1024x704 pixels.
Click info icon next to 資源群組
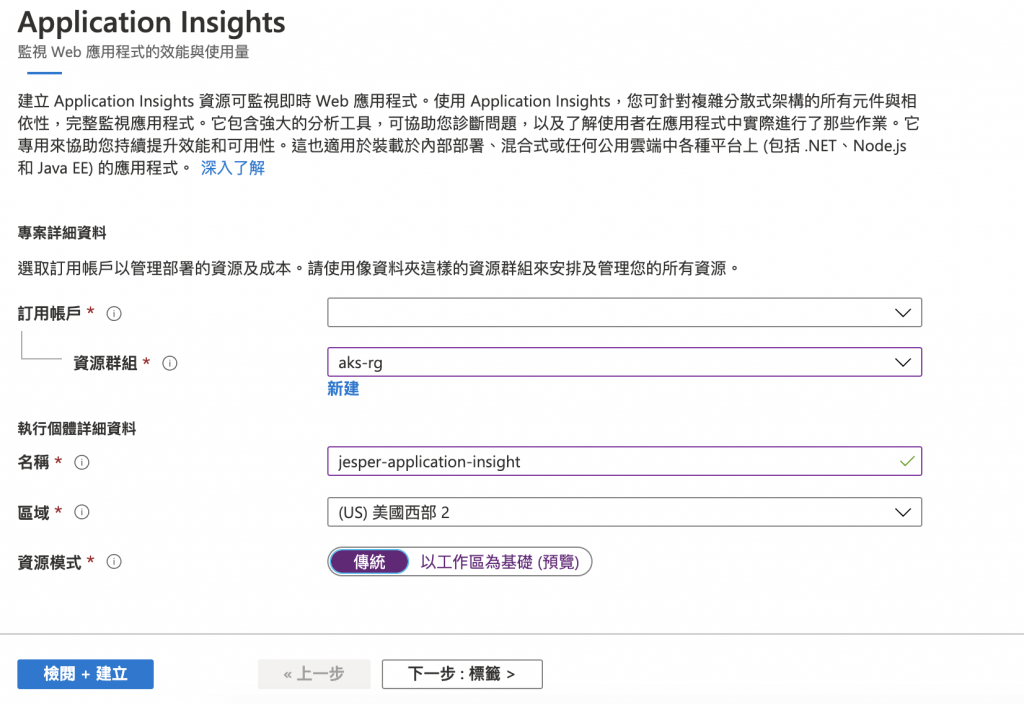click(170, 363)
